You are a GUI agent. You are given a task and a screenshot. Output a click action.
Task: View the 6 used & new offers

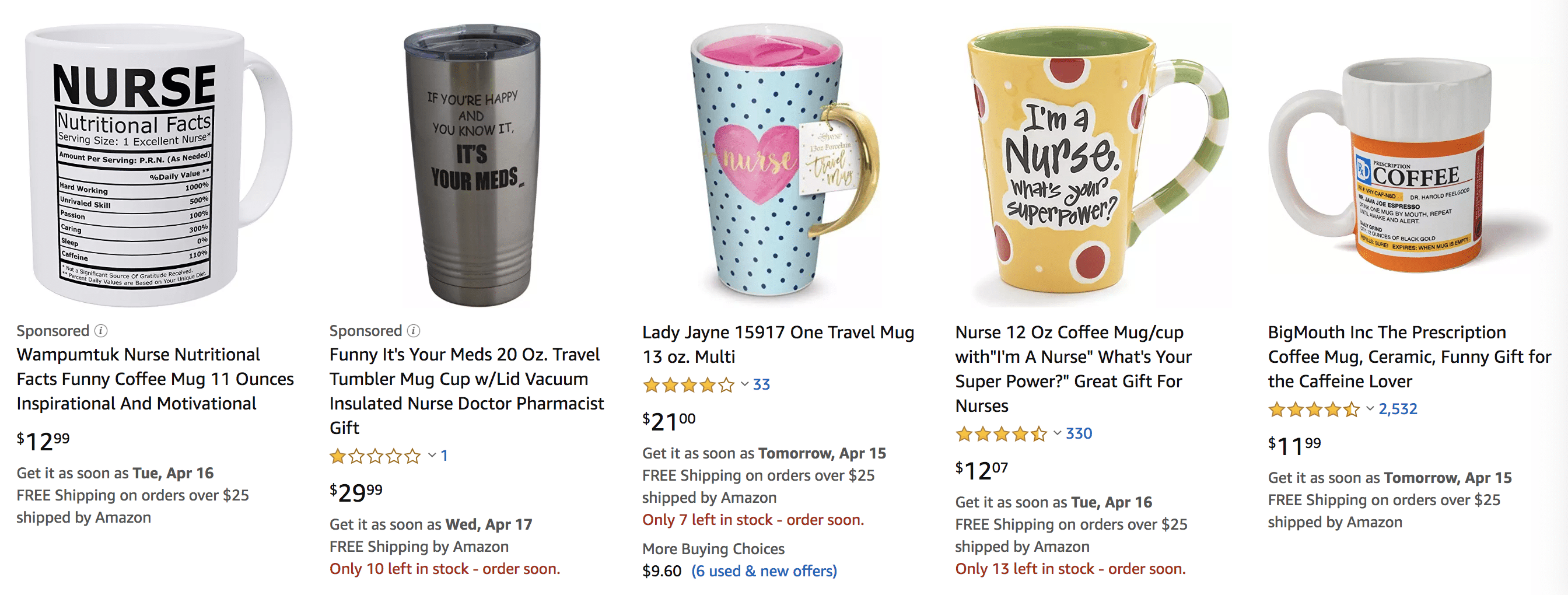pyautogui.click(x=764, y=571)
